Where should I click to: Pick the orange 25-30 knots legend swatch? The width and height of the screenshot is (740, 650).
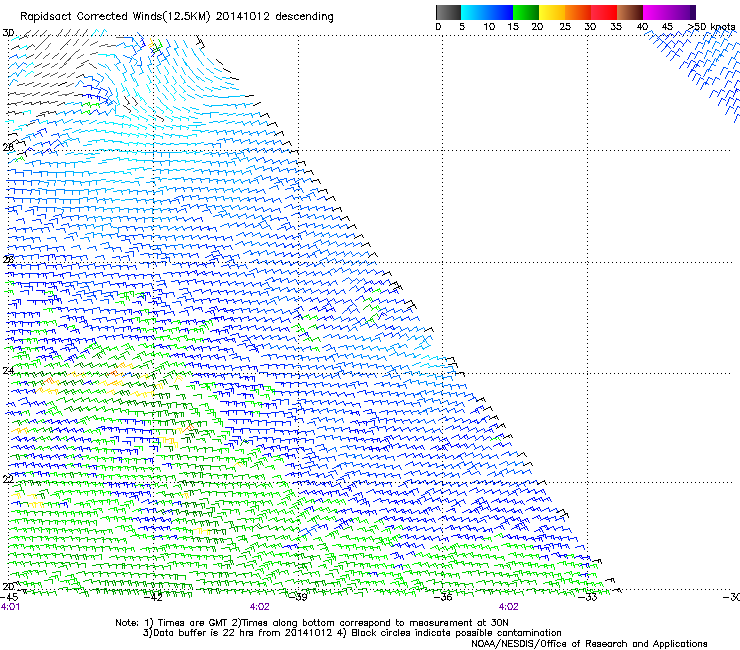[x=578, y=12]
